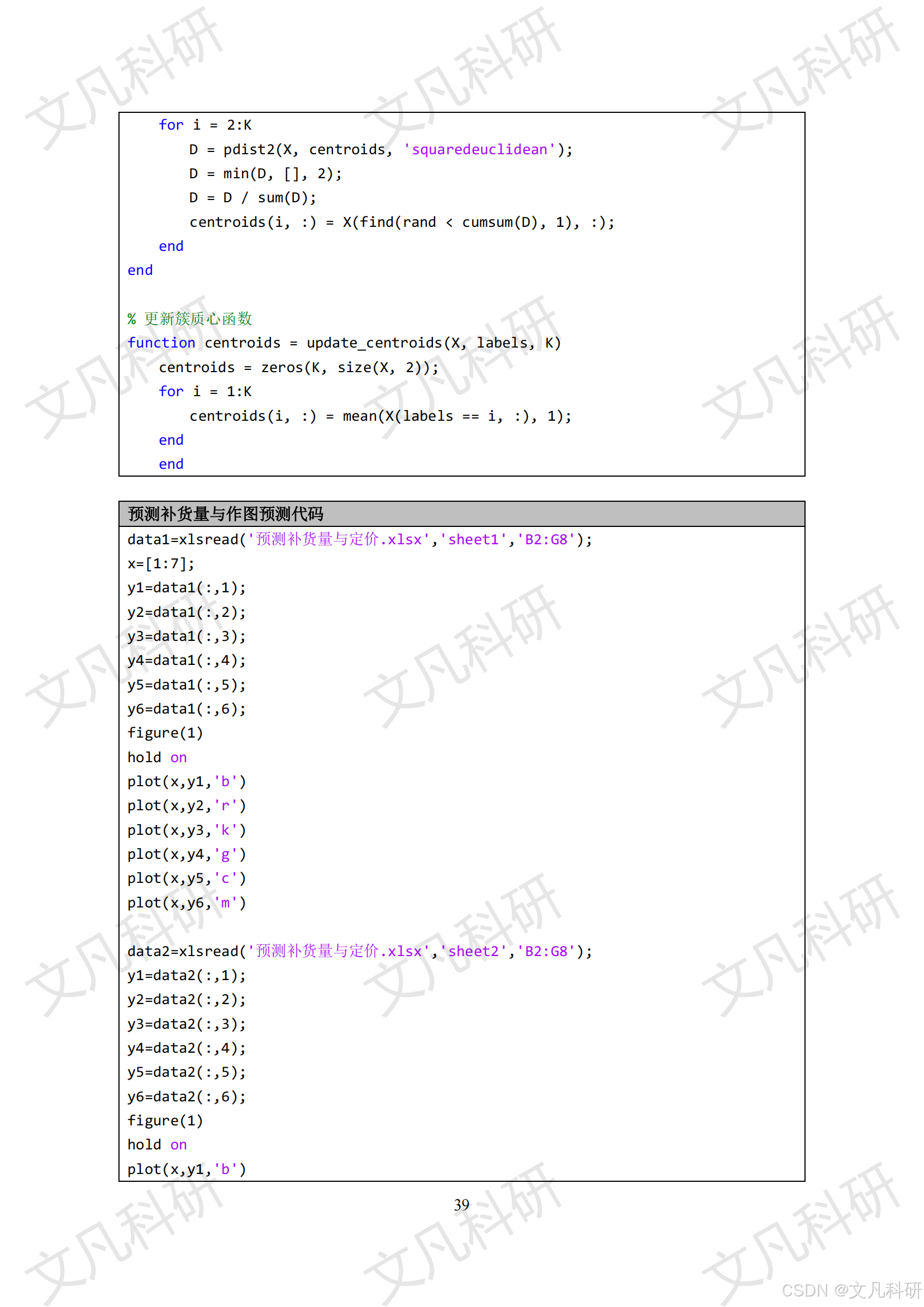Click the line "y1=data1(:,1);"

pyautogui.click(x=187, y=587)
